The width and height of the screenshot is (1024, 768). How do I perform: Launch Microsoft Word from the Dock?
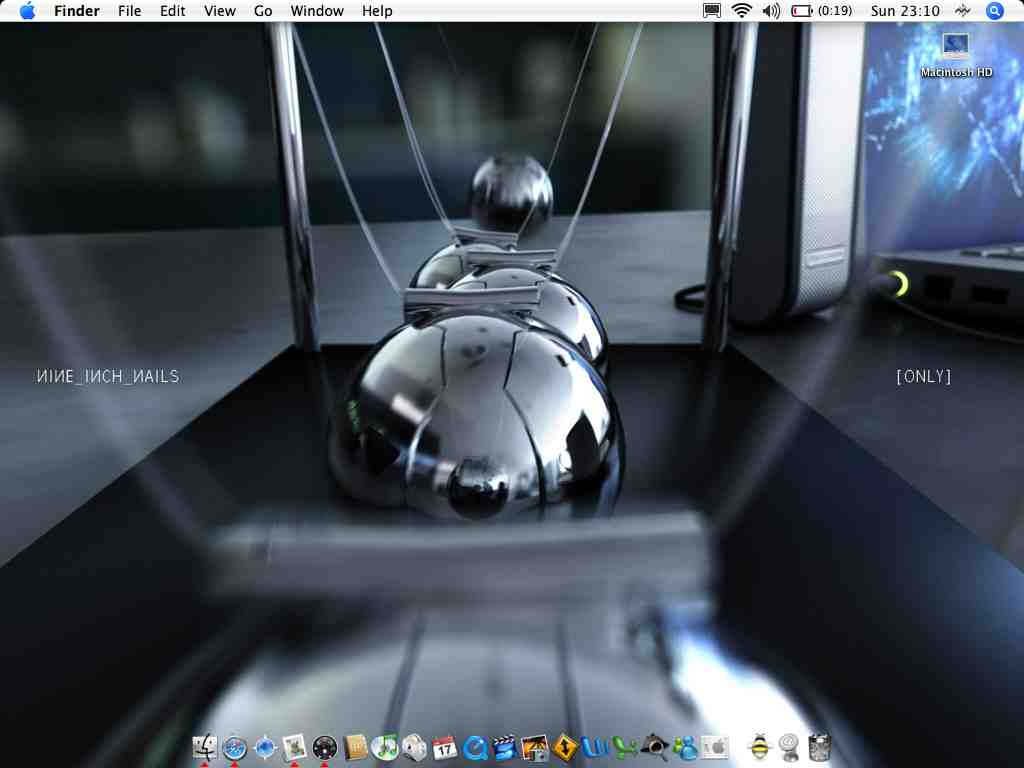coord(595,746)
